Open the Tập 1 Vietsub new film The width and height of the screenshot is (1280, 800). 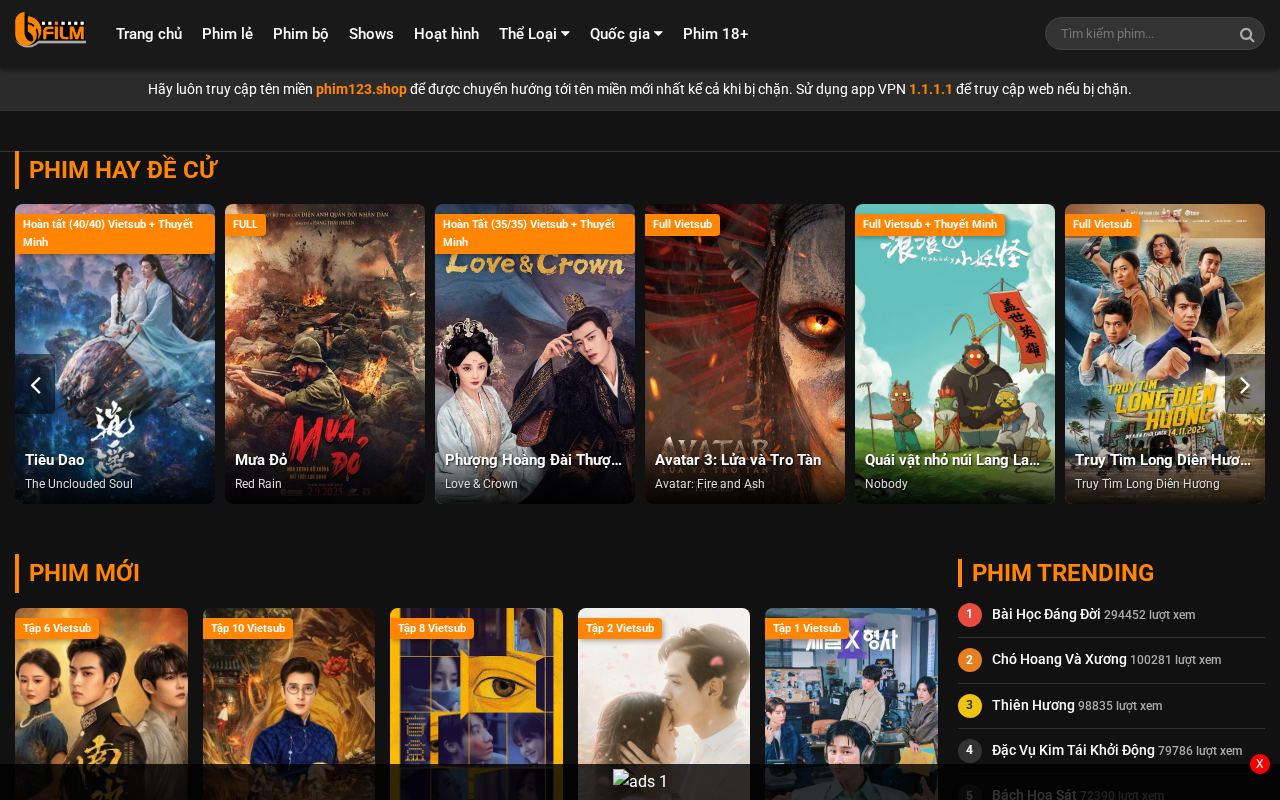[x=851, y=704]
